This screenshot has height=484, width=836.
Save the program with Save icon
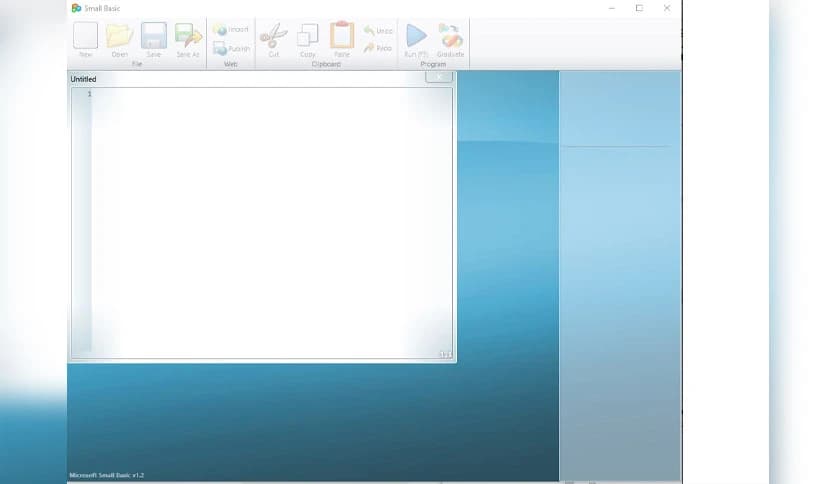[154, 39]
